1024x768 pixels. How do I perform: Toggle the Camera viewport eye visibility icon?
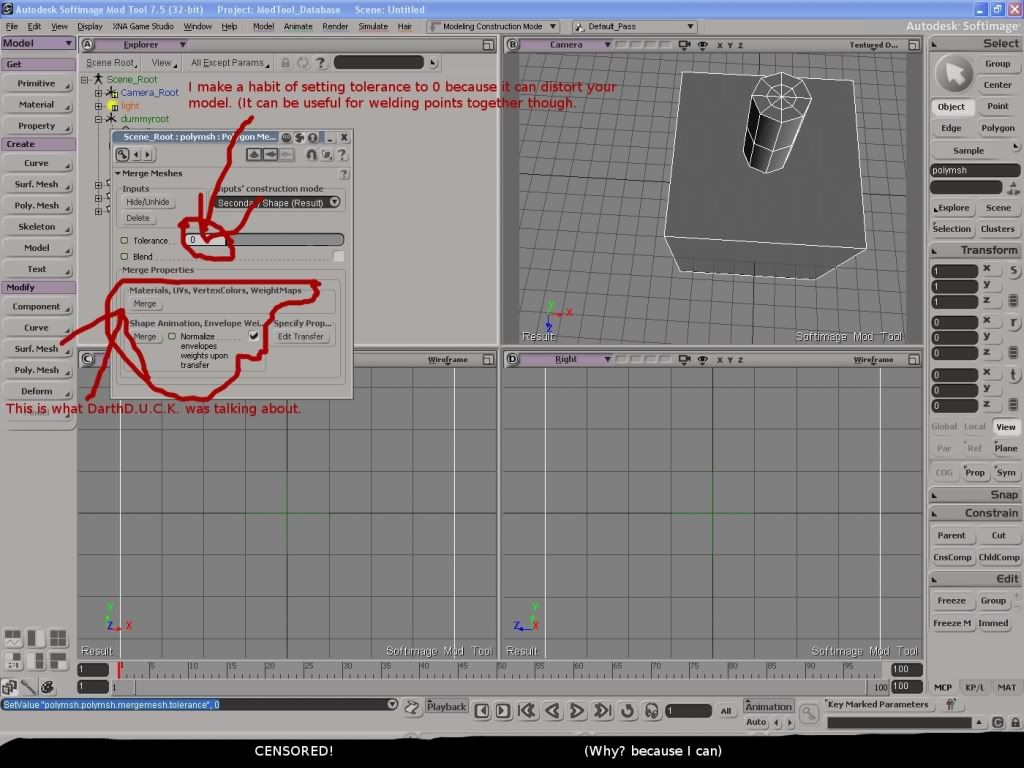coord(703,45)
